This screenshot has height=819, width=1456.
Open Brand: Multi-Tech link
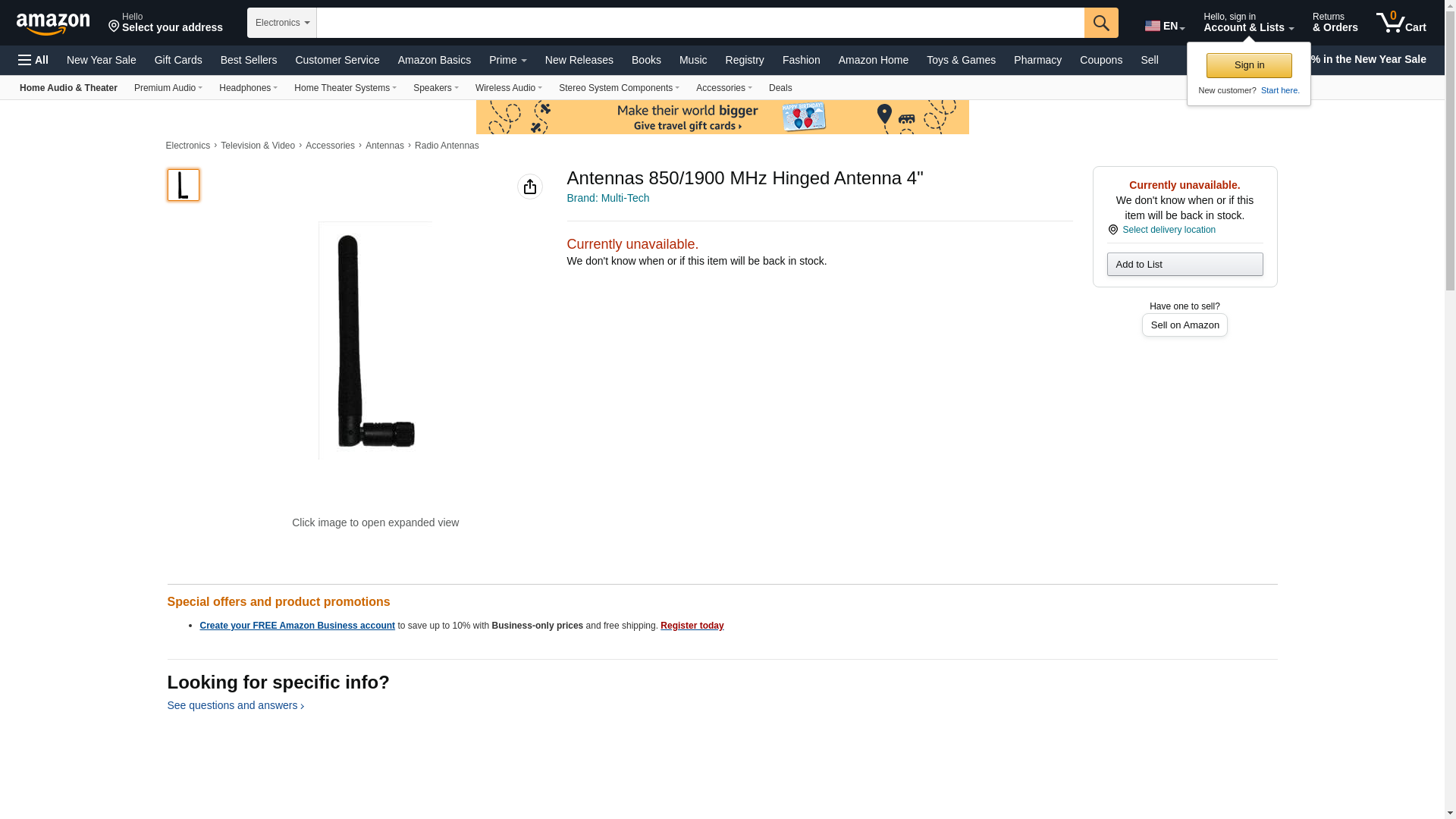point(608,198)
